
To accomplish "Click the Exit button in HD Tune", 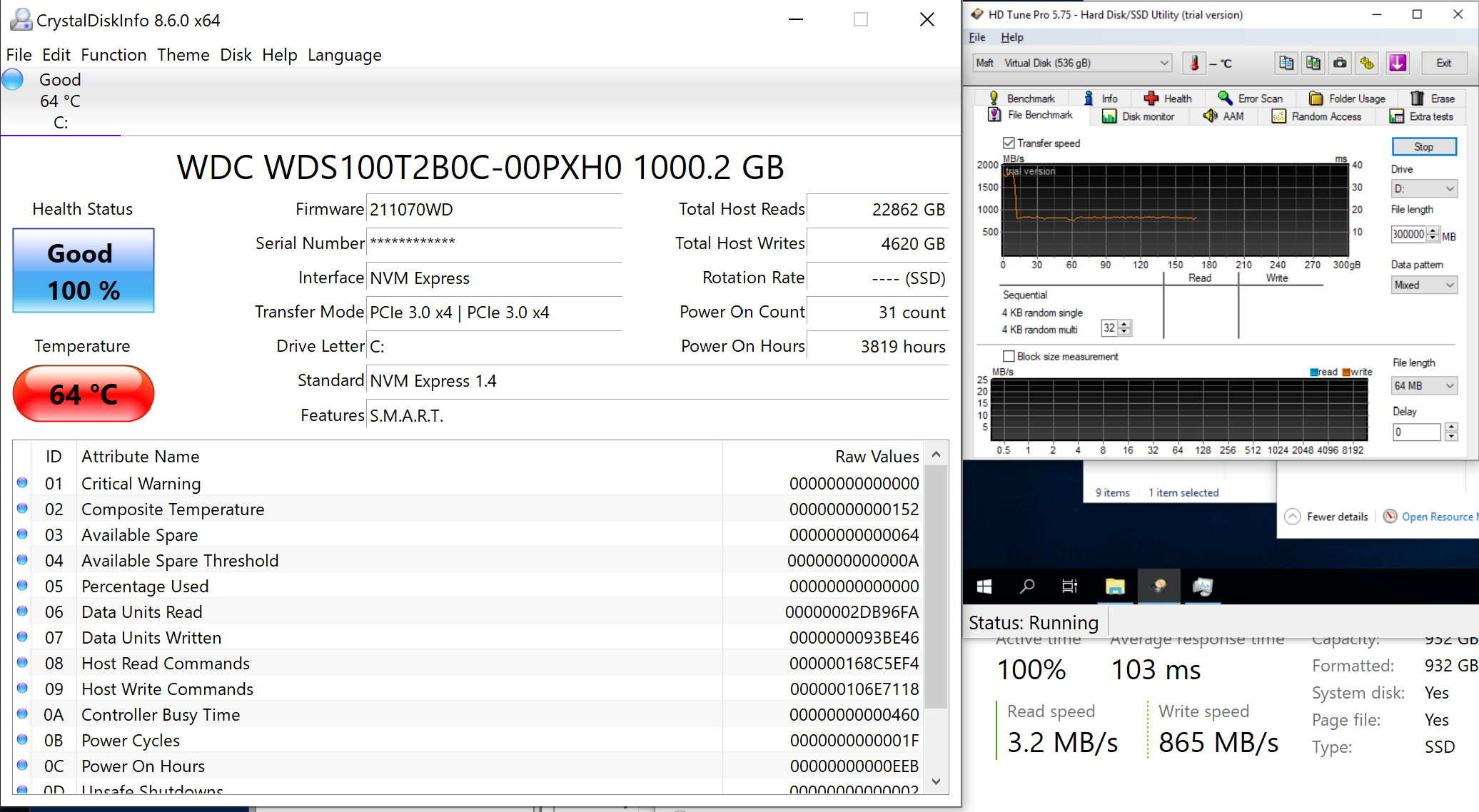I will [1443, 64].
